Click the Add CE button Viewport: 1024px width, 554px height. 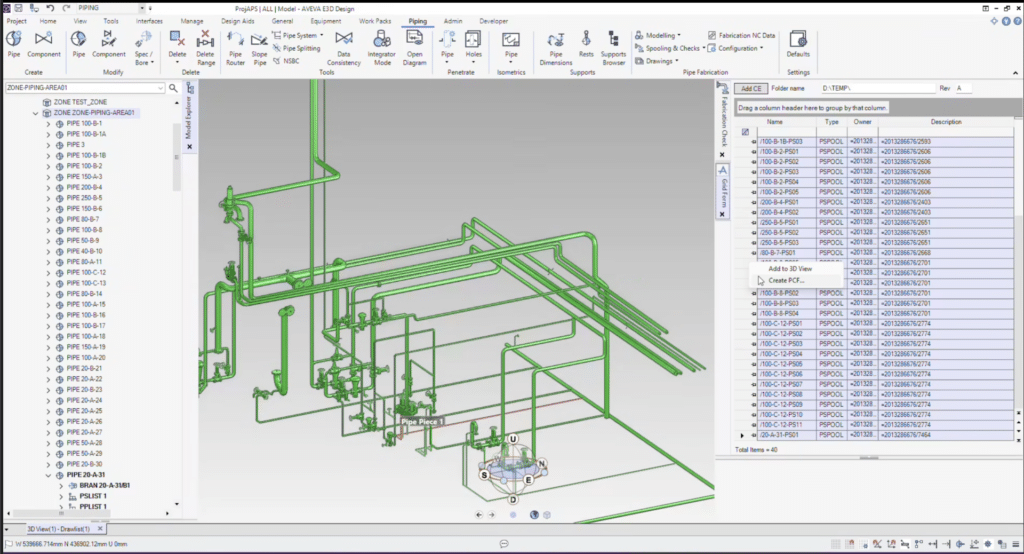tap(751, 88)
